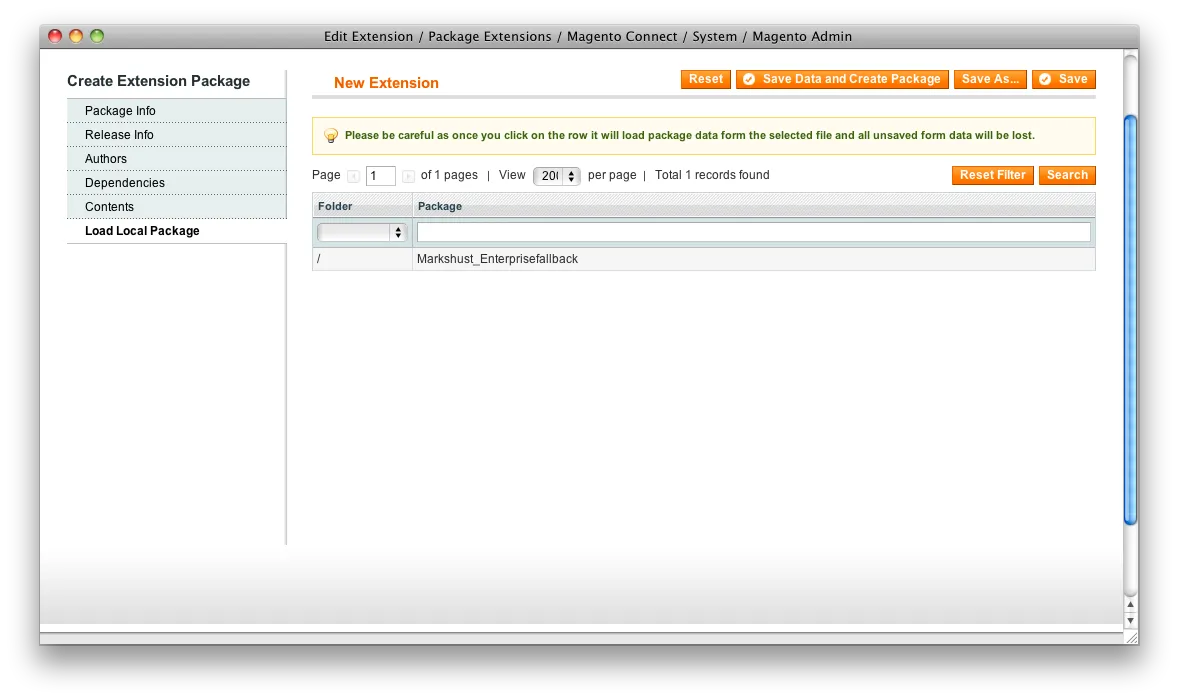Switch to the Package Info tab
The image size is (1178, 699).
coord(119,111)
